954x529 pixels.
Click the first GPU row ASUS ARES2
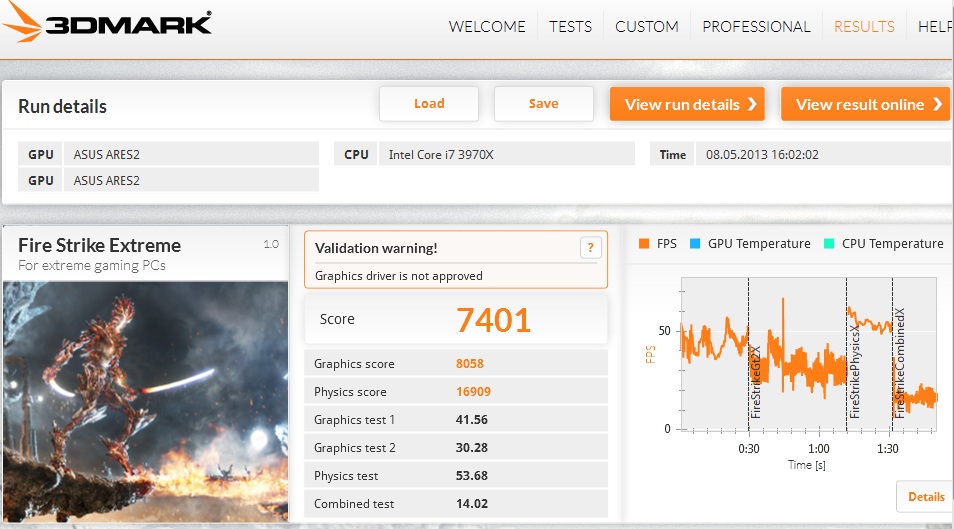tap(169, 155)
